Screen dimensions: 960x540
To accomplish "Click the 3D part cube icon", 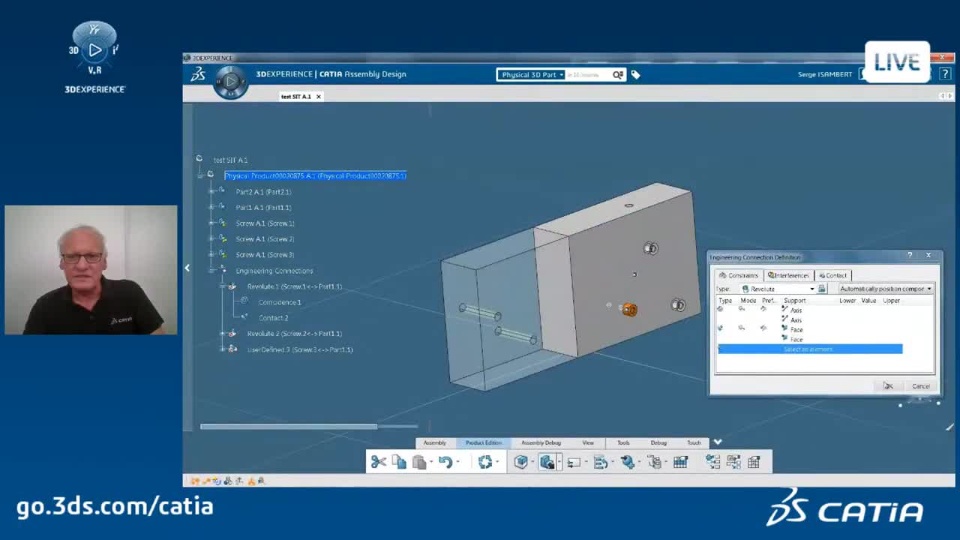I will pos(521,462).
